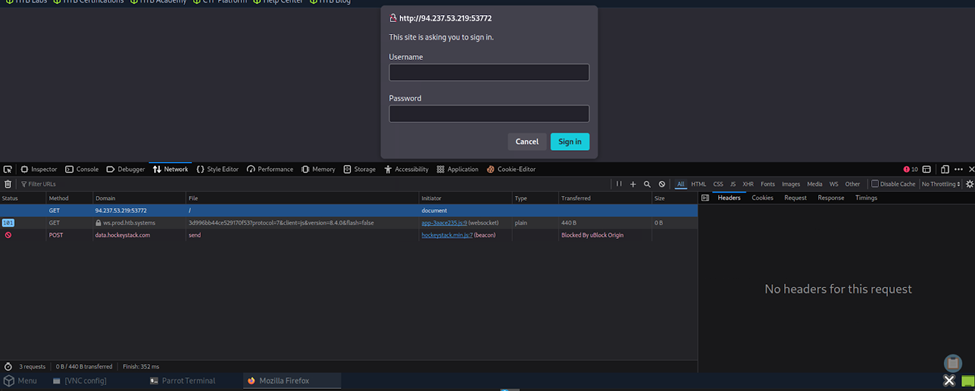The height and width of the screenshot is (391, 975).
Task: Open request blocking circle-slash icon
Action: point(662,184)
